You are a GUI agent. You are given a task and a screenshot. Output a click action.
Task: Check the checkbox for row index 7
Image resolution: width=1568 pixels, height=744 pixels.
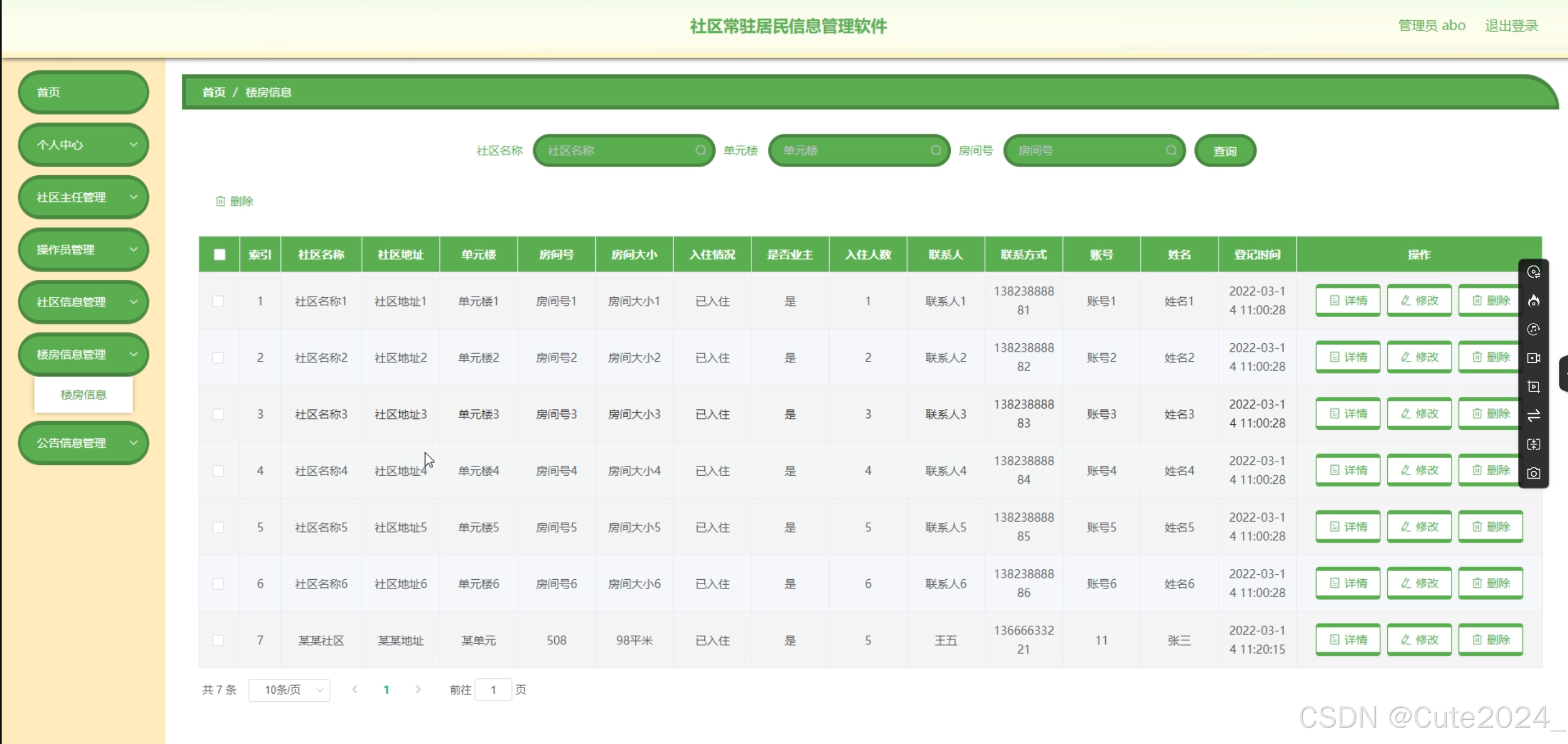[x=218, y=641]
